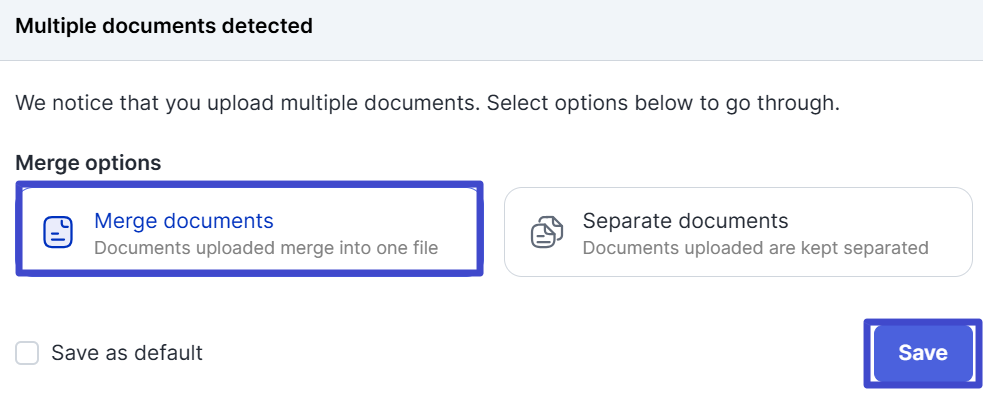This screenshot has width=983, height=402.
Task: Click the "Merge options" section label
Action: click(88, 162)
